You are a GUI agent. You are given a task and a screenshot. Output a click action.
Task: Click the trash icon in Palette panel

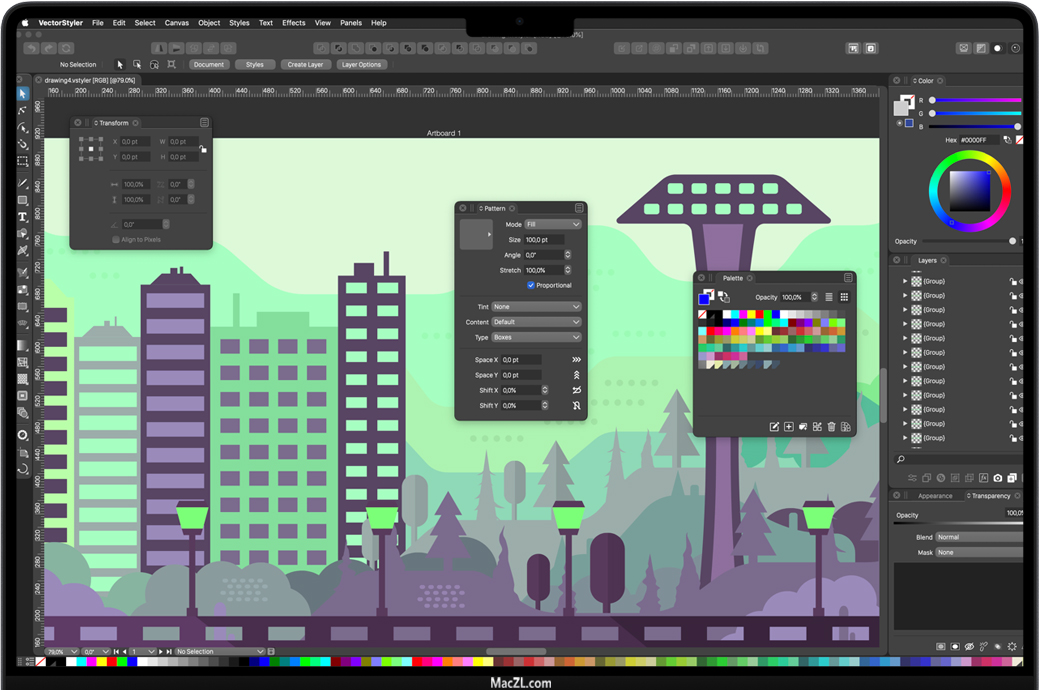831,427
